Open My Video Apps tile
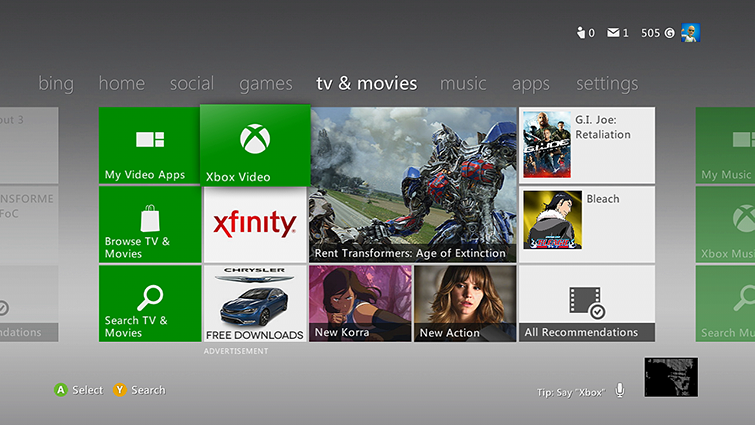755x425 pixels. [149, 145]
